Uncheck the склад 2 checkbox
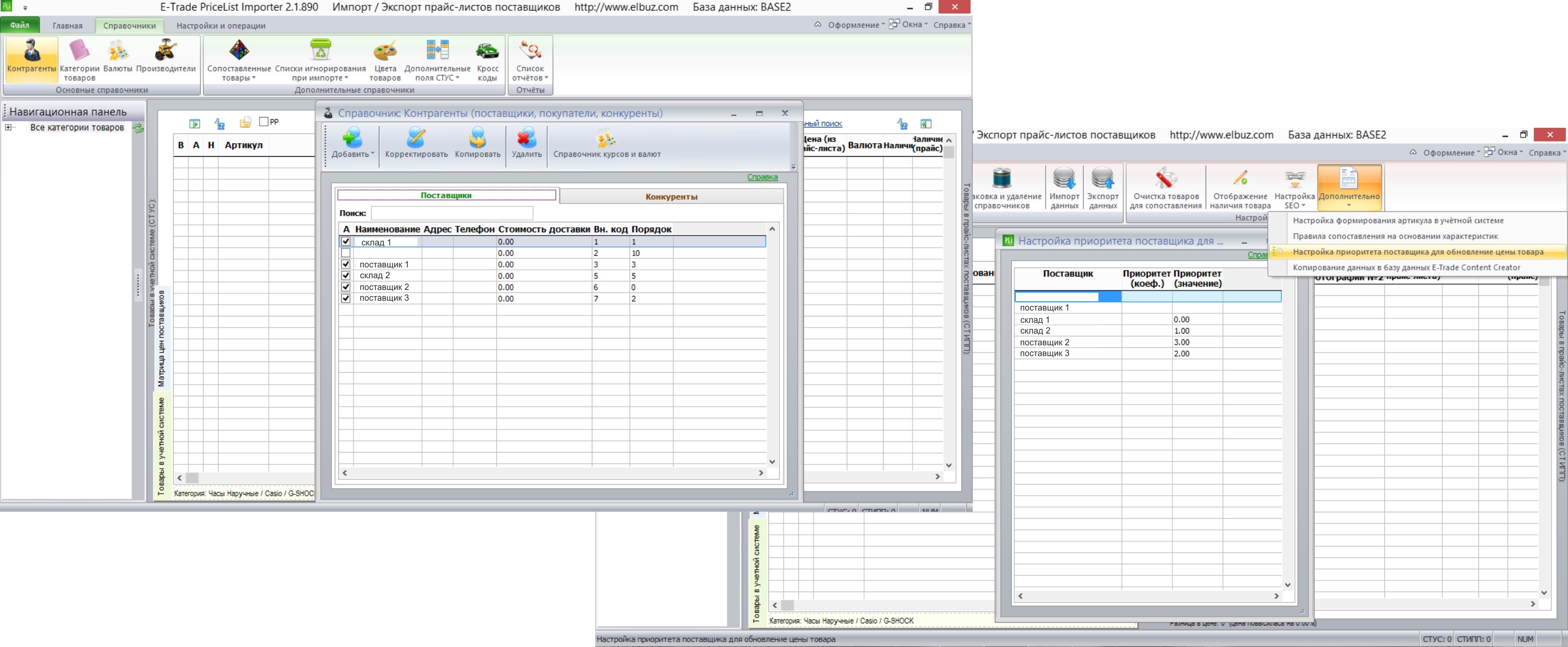Viewport: 1568px width, 647px height. 346,275
